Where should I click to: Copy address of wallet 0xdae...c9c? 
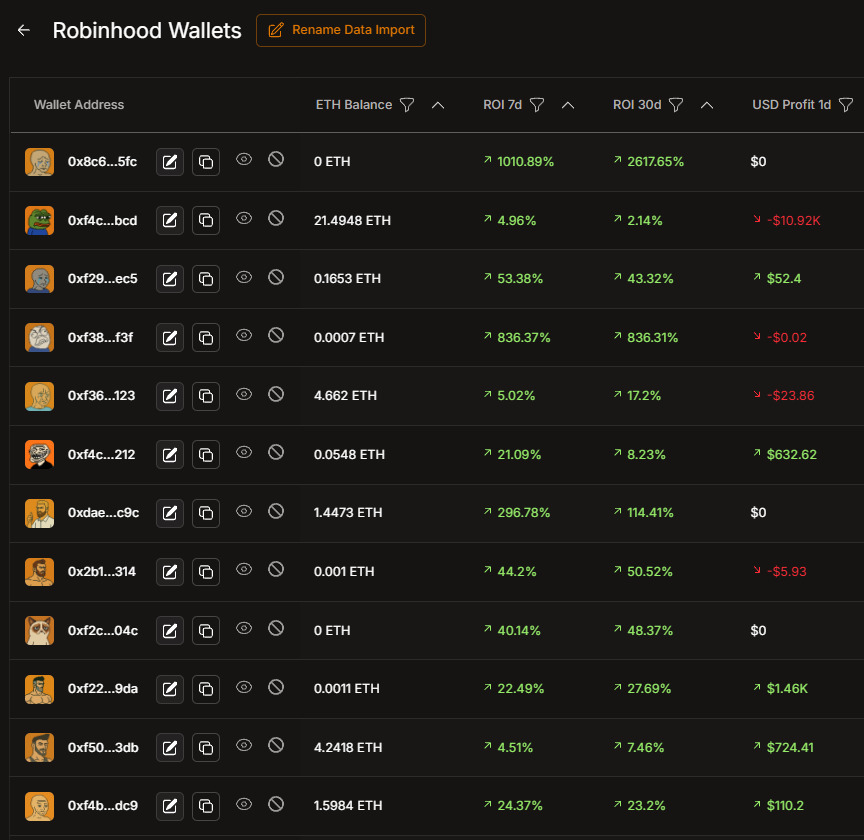click(206, 513)
